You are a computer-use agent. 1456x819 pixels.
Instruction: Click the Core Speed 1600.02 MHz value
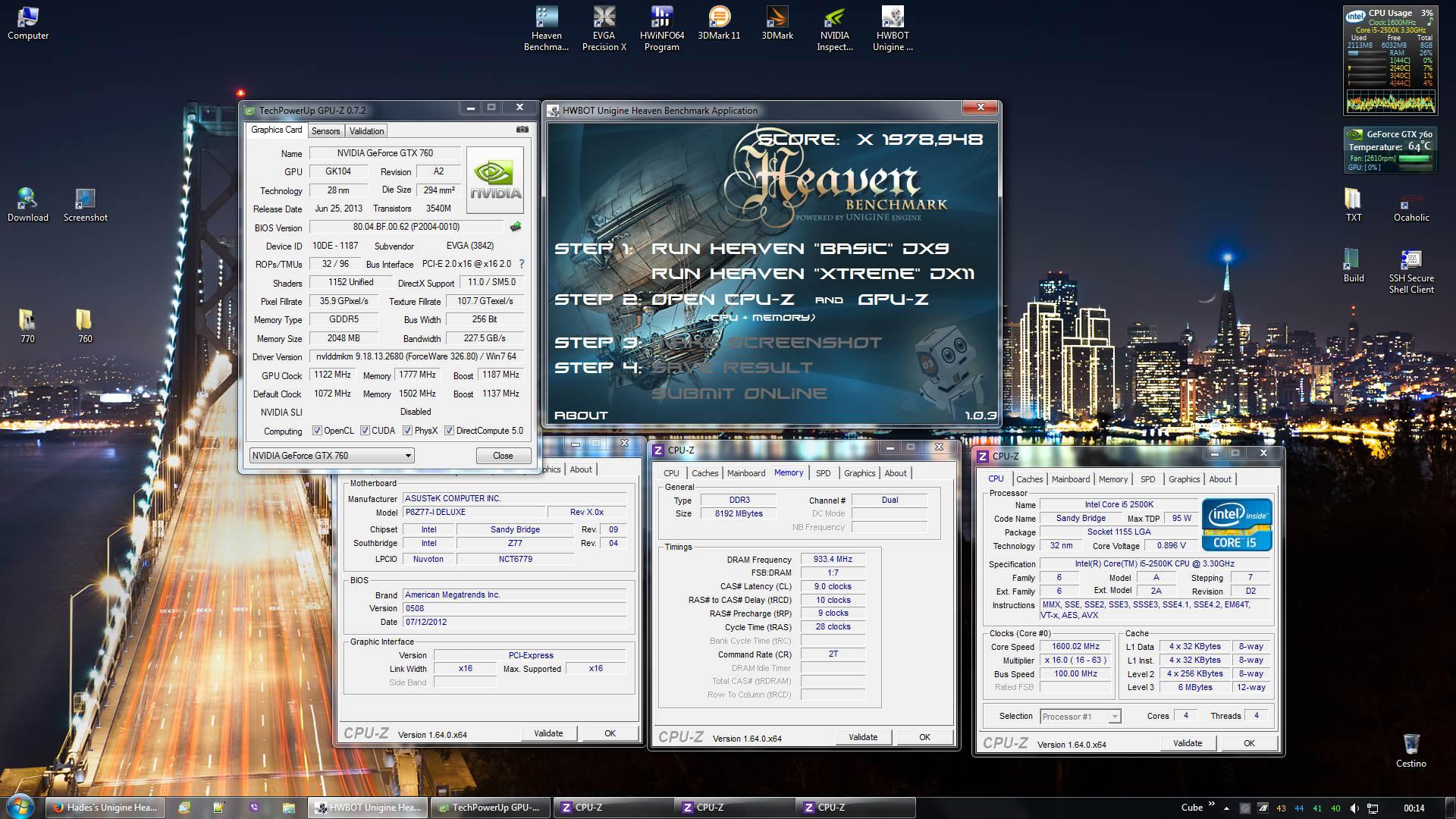pyautogui.click(x=1075, y=647)
